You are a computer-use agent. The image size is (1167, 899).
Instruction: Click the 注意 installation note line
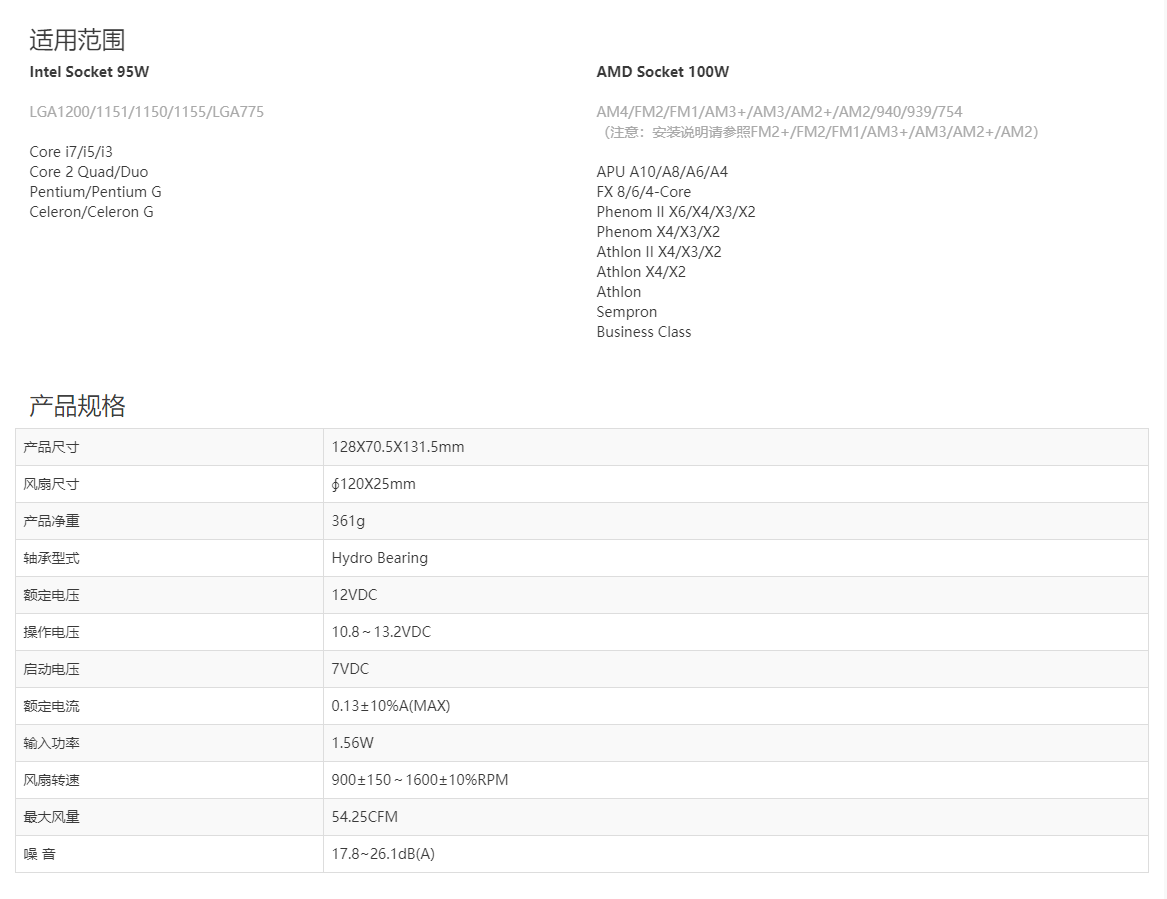(818, 132)
